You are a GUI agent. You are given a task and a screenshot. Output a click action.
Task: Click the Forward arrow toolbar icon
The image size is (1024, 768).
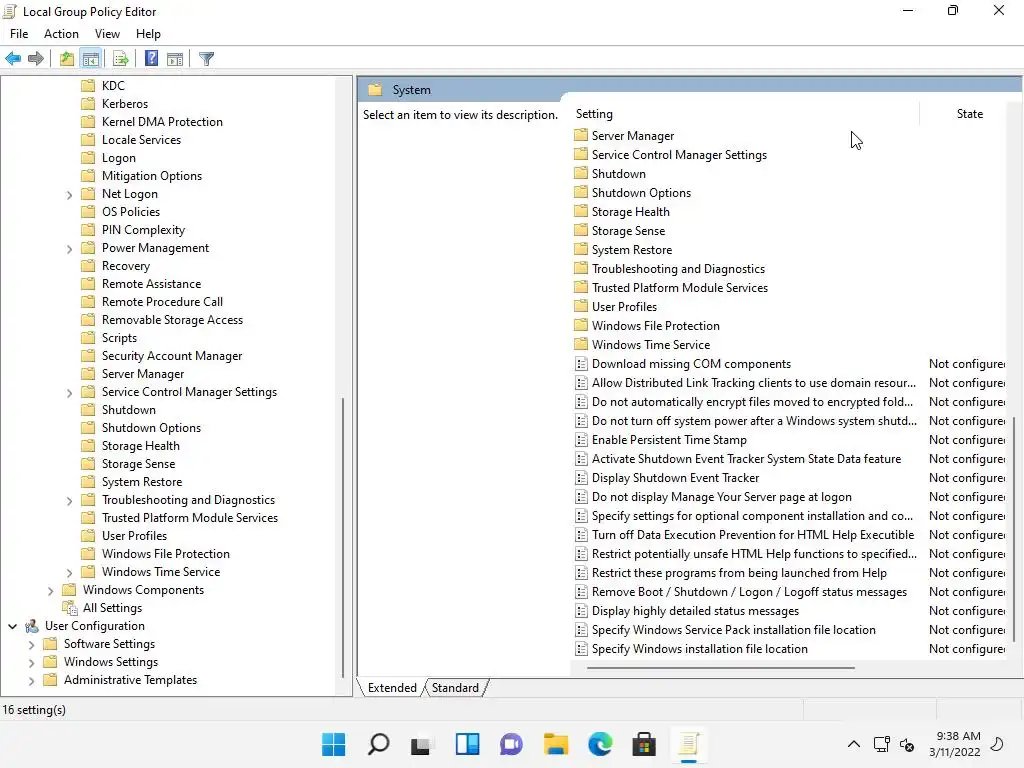click(36, 59)
